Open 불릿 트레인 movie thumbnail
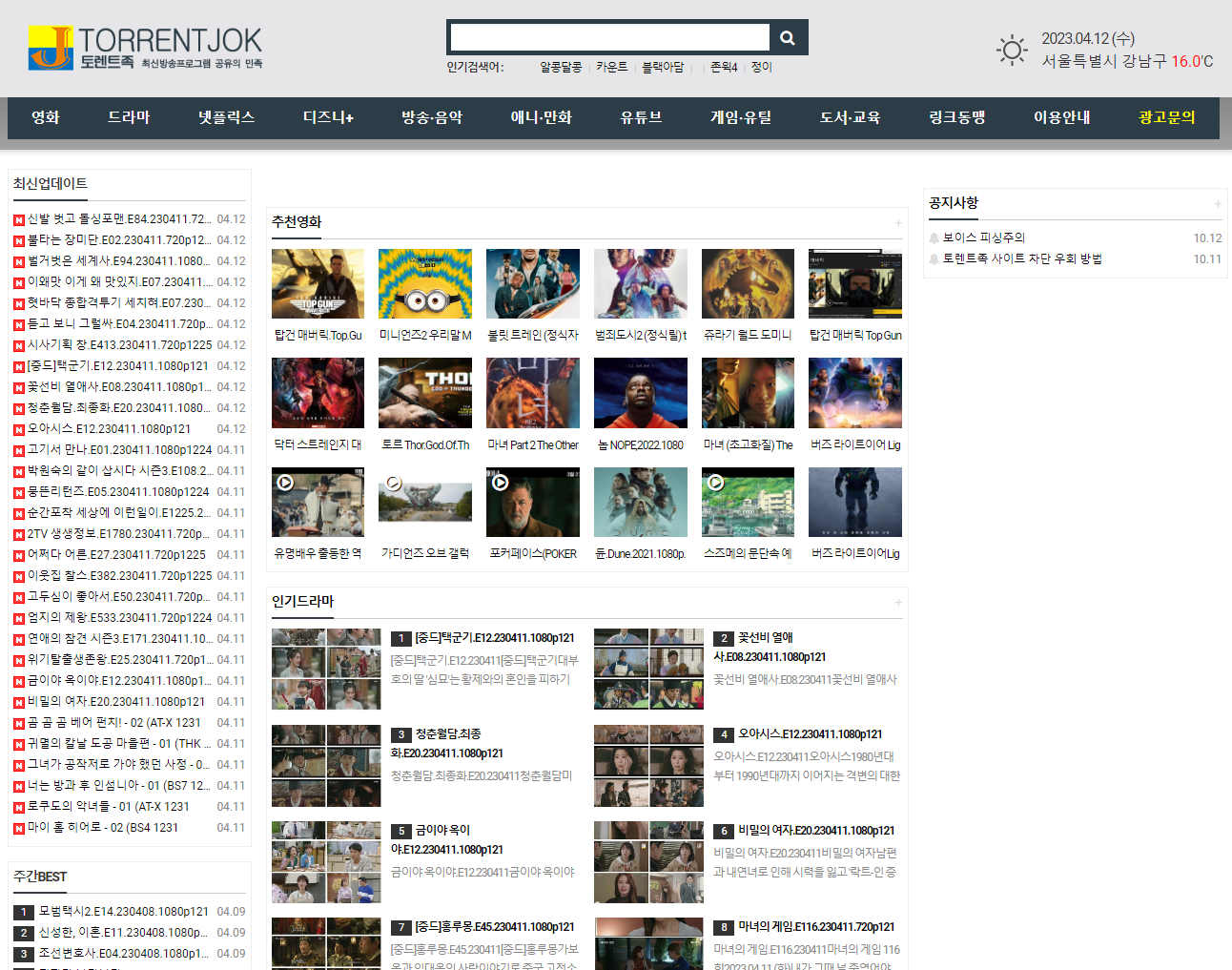Screen dimensions: 1232x970 click(533, 283)
